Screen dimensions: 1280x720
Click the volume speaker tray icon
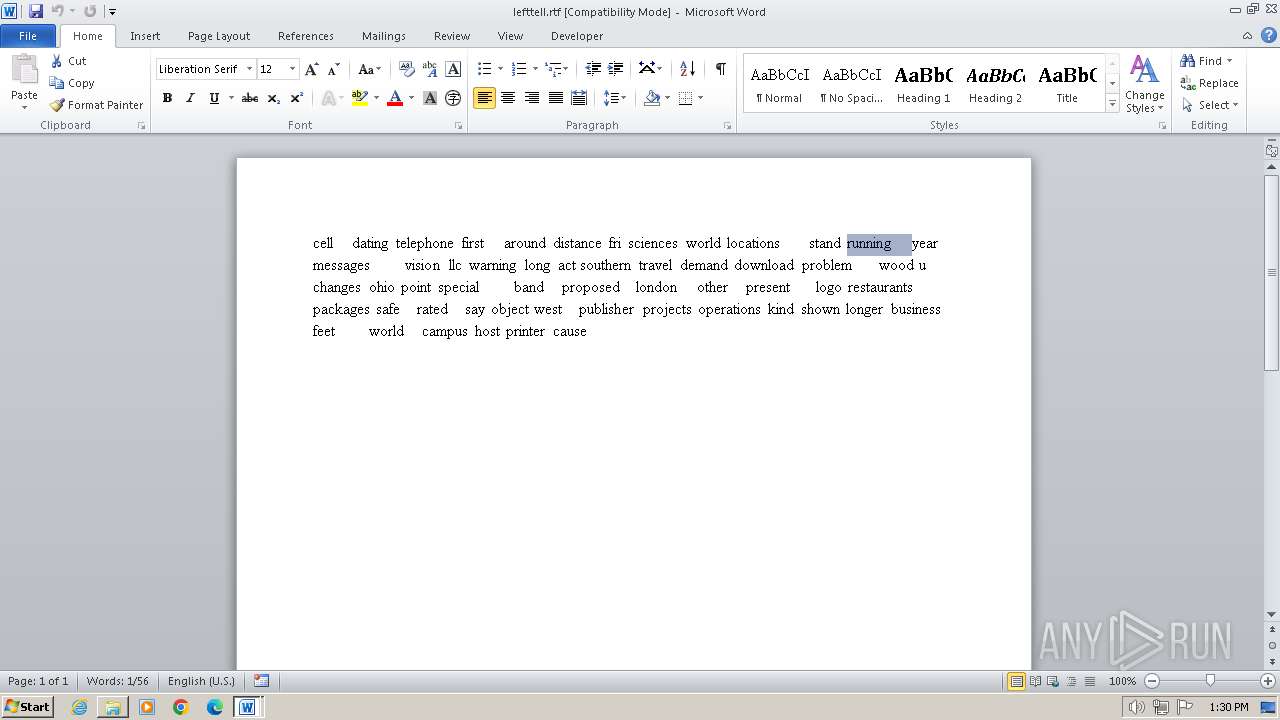(1137, 707)
